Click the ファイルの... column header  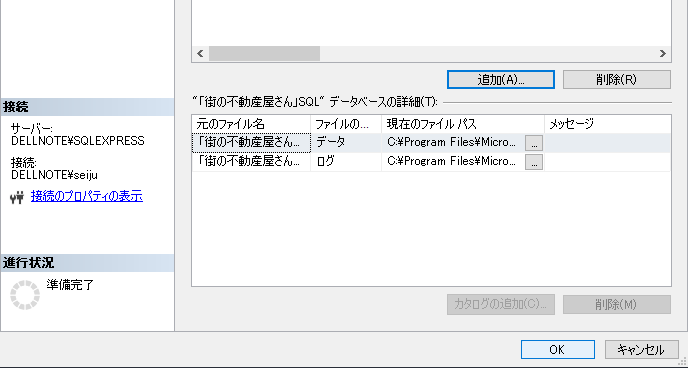346,124
